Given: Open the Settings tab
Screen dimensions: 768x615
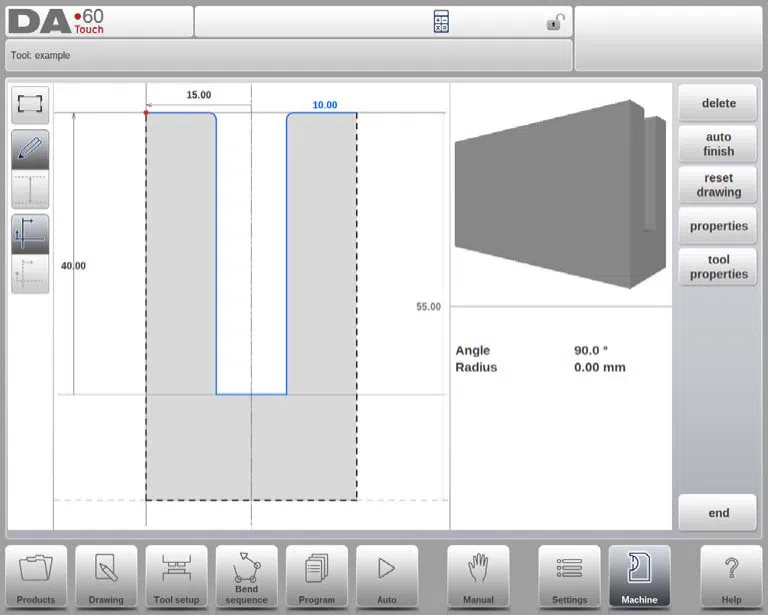Looking at the screenshot, I should coord(569,577).
